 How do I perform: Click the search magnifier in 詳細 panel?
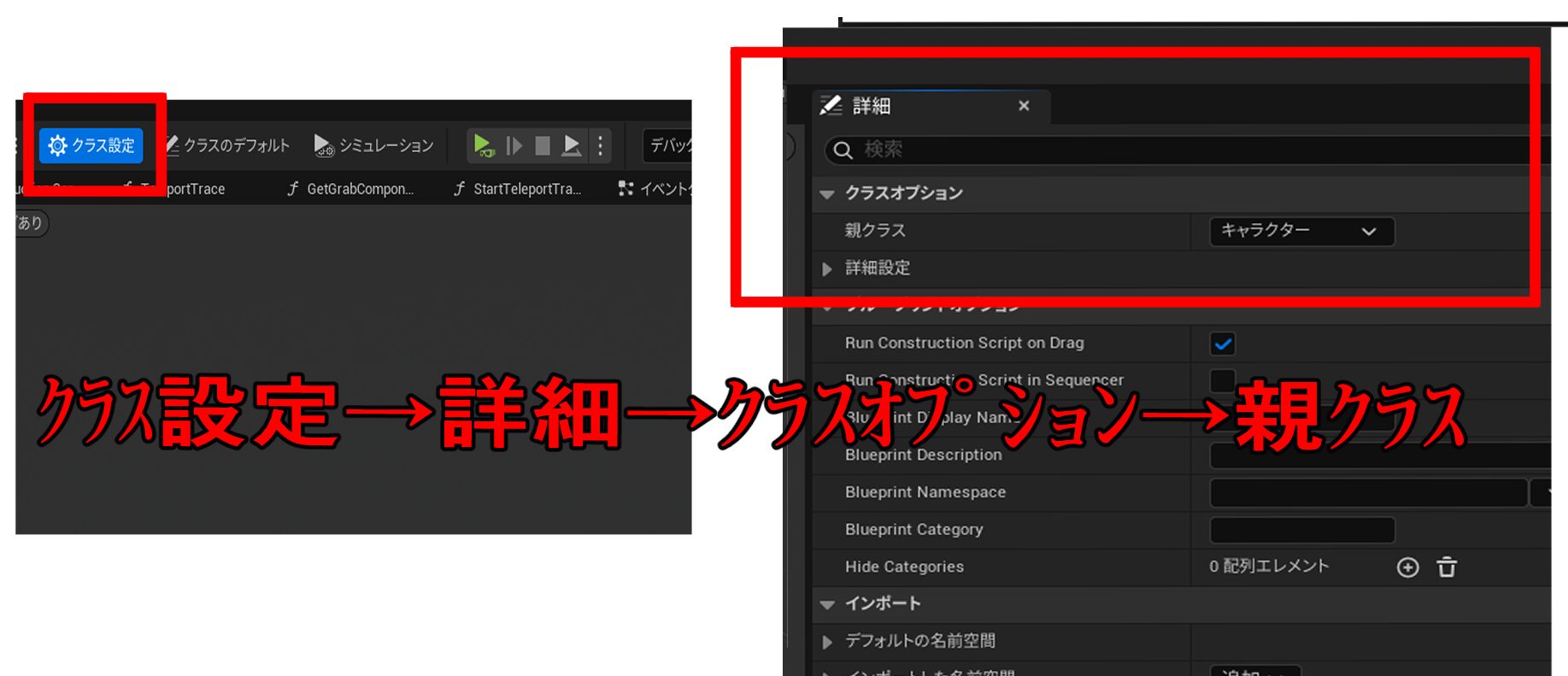tap(843, 150)
